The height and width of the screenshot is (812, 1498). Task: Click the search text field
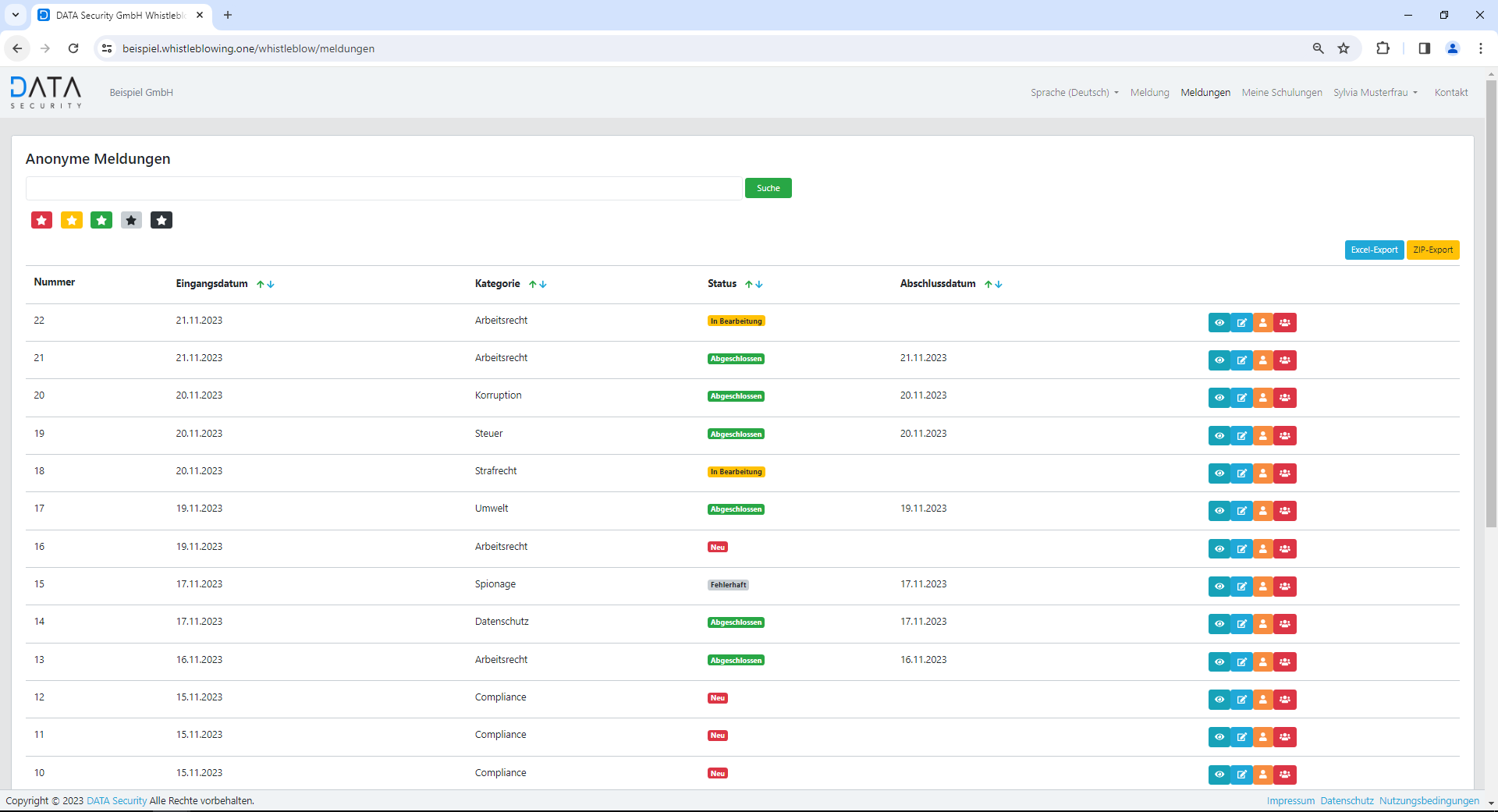point(383,188)
